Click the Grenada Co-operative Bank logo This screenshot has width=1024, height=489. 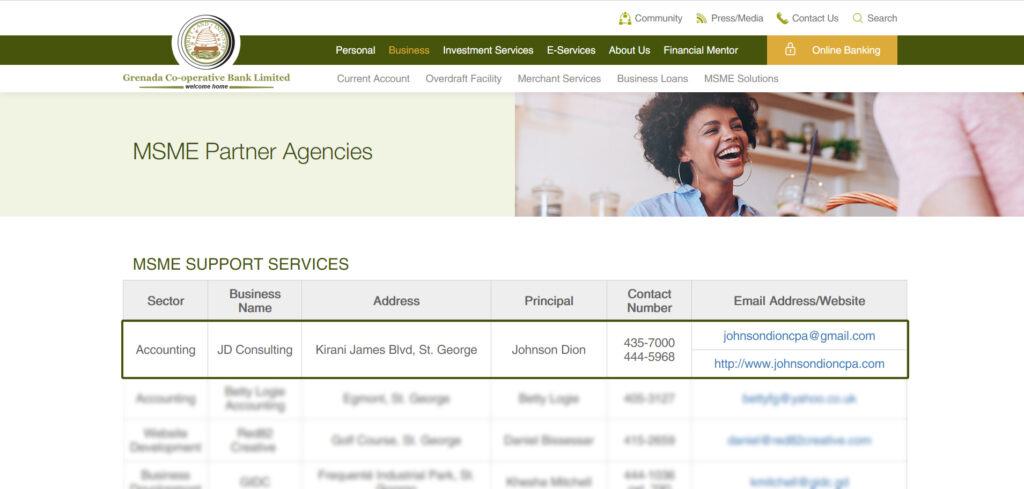click(206, 44)
